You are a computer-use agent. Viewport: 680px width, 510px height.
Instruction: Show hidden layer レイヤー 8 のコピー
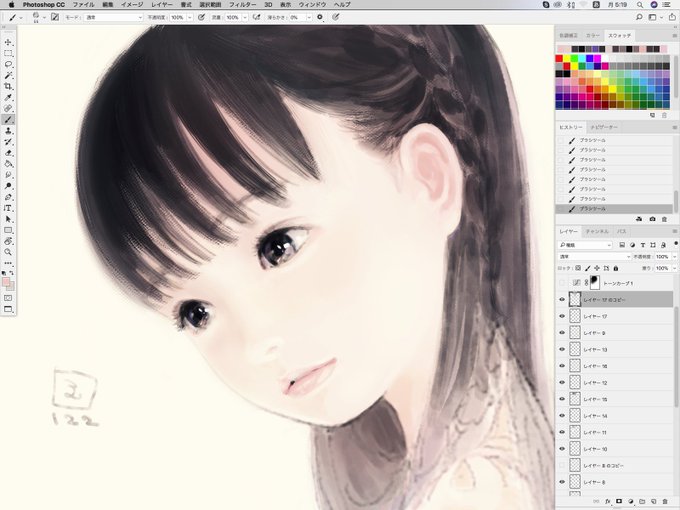[x=562, y=465]
